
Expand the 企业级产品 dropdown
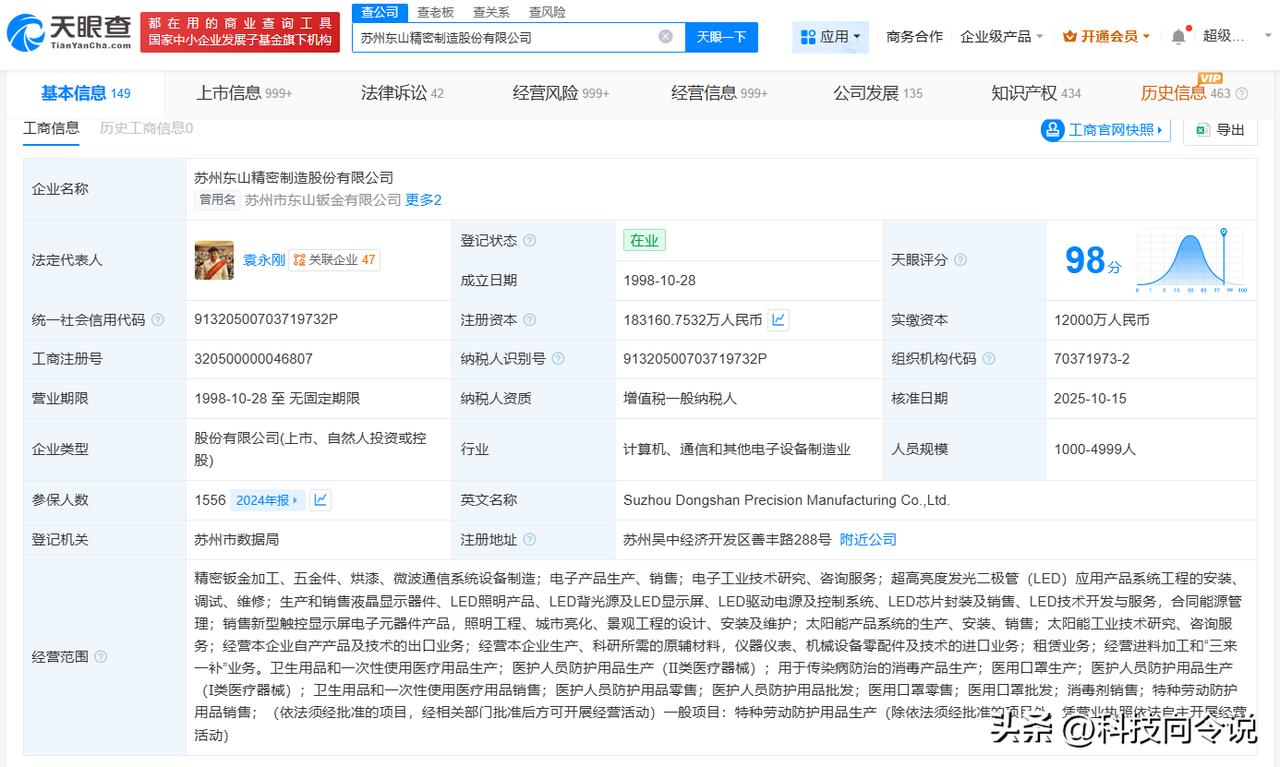click(1001, 37)
